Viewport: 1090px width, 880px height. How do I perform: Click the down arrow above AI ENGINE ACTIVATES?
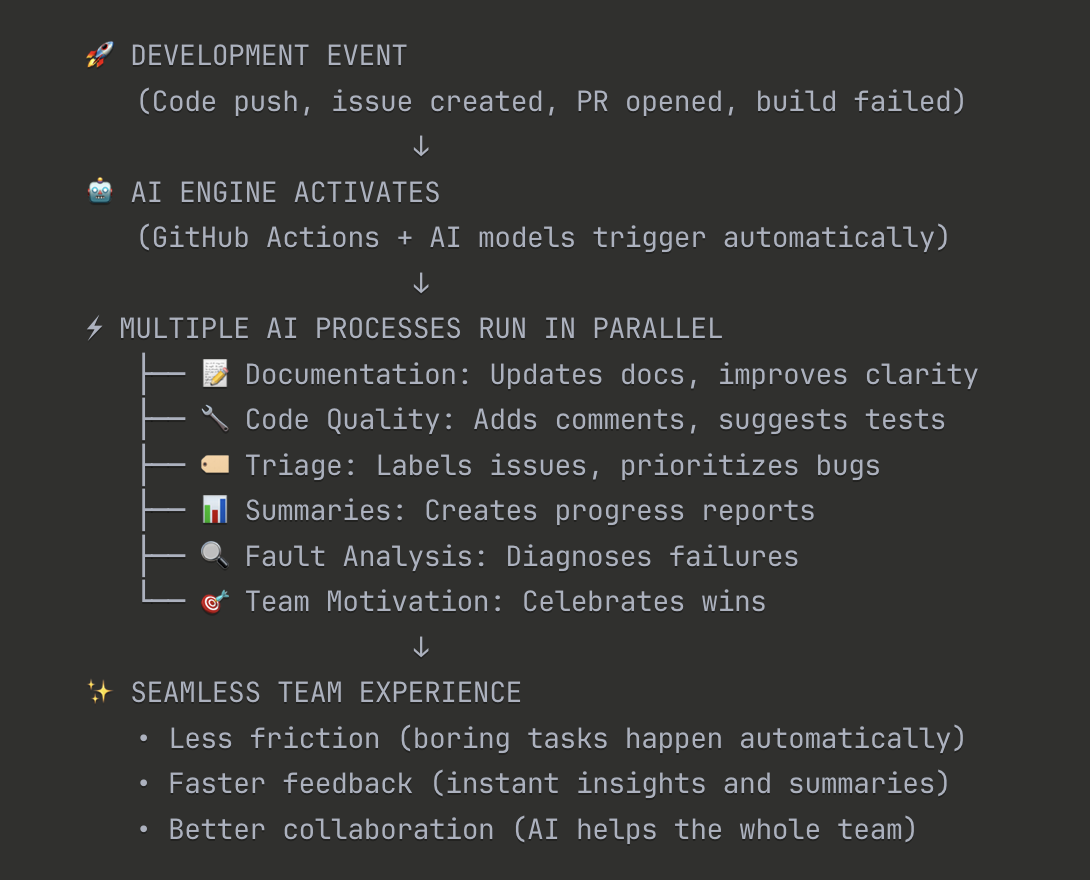[x=421, y=147]
